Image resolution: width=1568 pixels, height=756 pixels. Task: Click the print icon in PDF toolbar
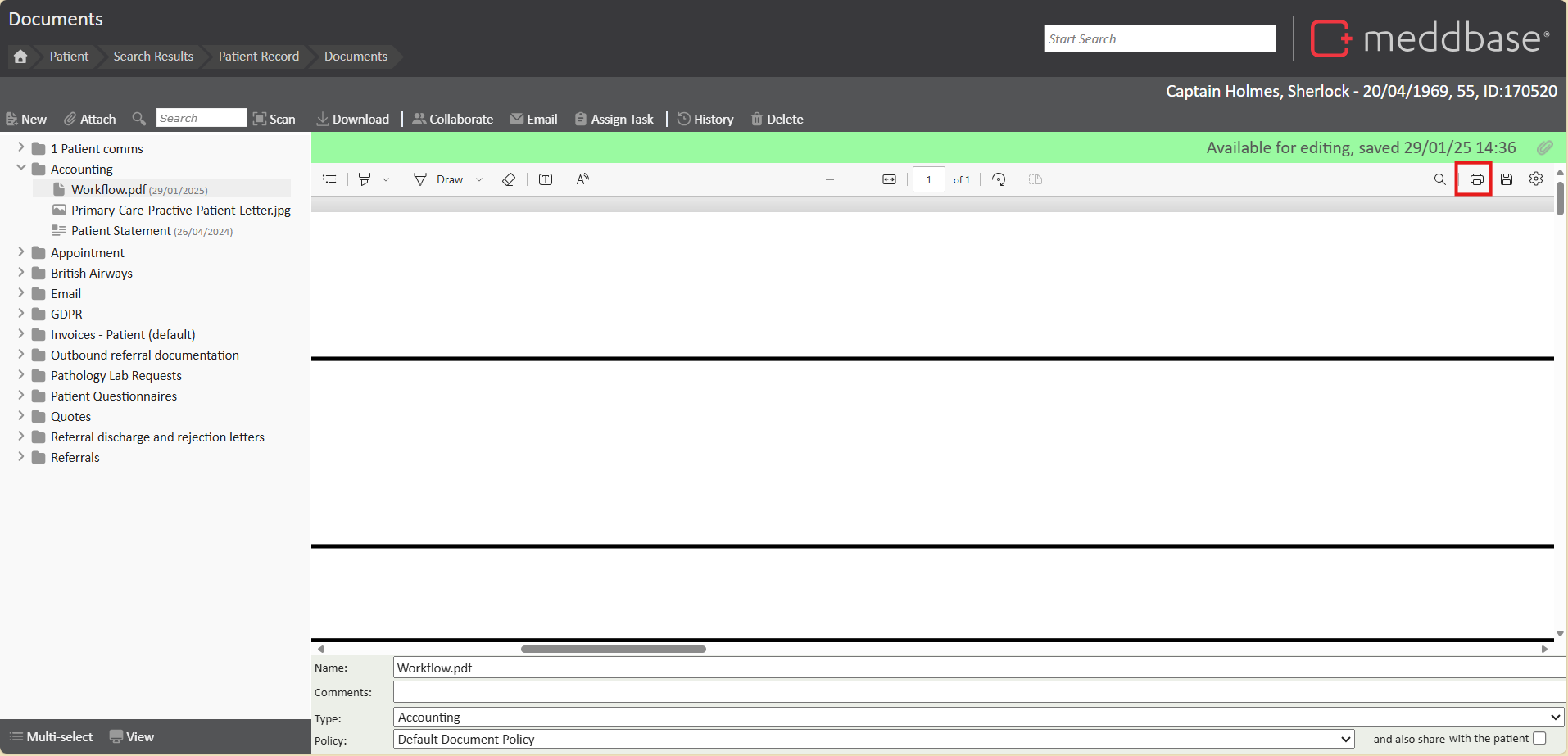pyautogui.click(x=1476, y=179)
